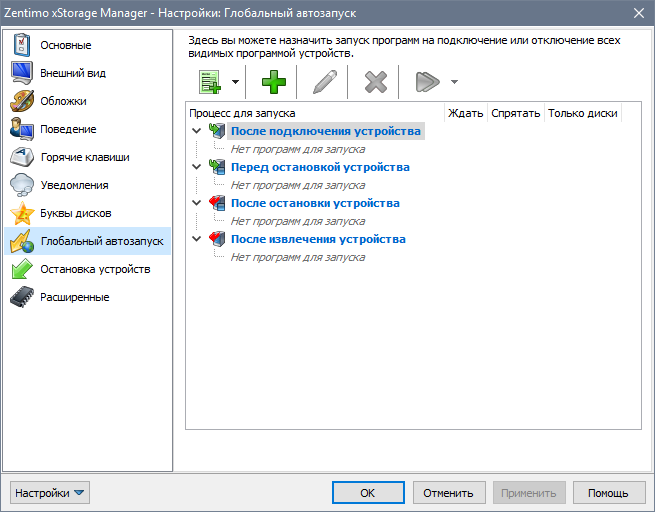Select the Внешний вид monitor icon
Image resolution: width=655 pixels, height=512 pixels.
coord(22,73)
